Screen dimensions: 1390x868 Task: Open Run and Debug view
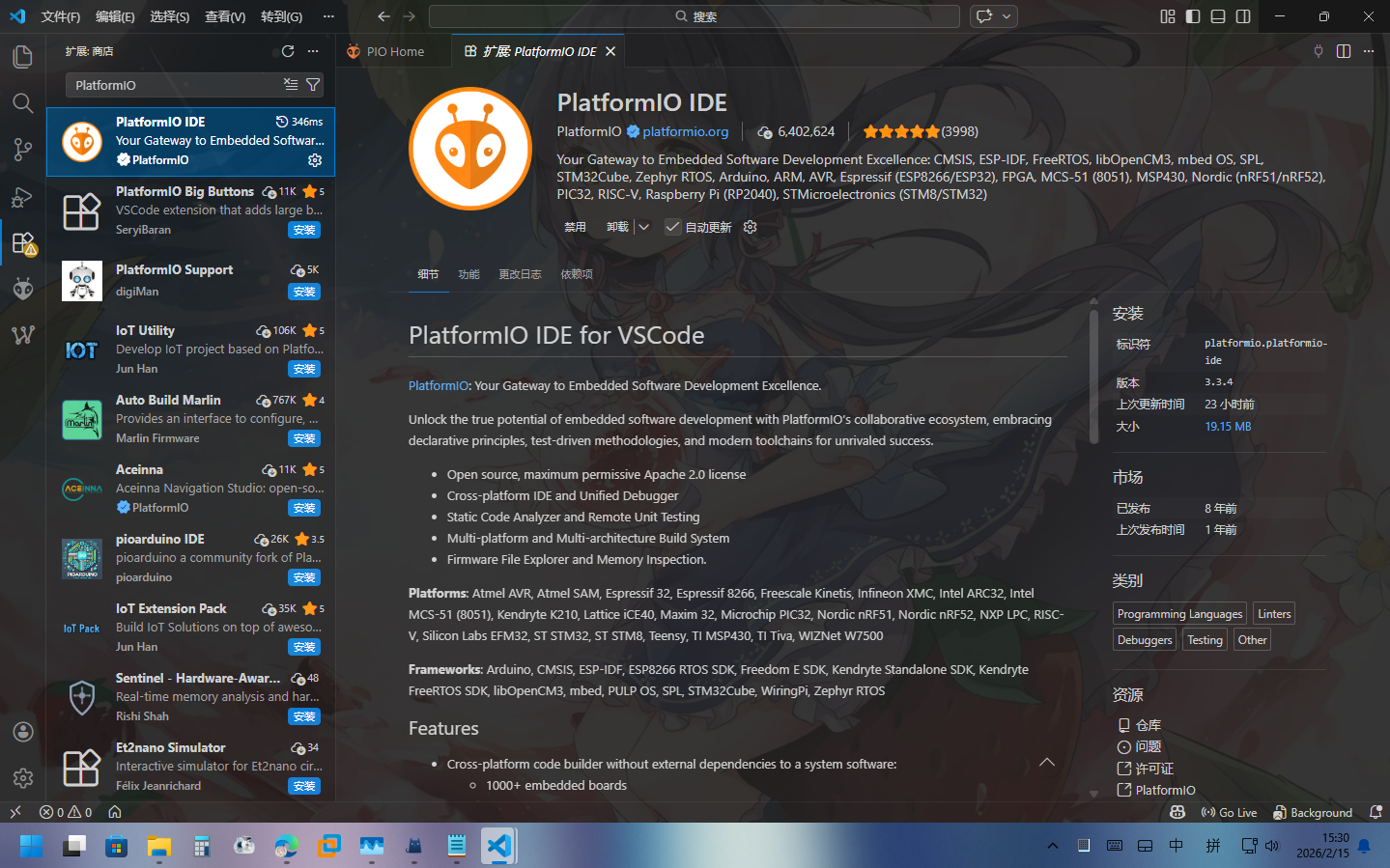click(22, 197)
